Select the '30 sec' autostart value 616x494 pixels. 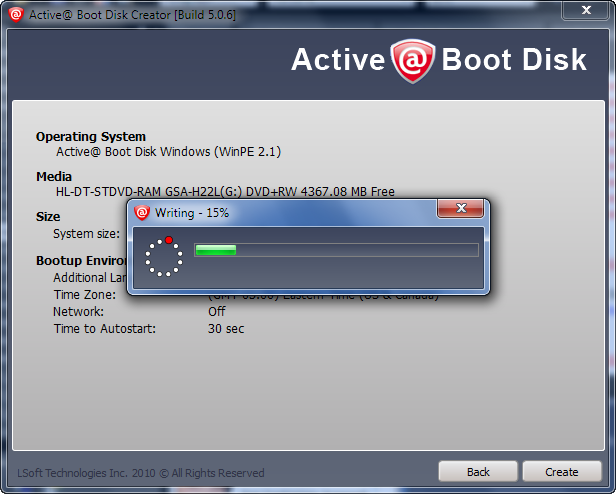pyautogui.click(x=226, y=328)
